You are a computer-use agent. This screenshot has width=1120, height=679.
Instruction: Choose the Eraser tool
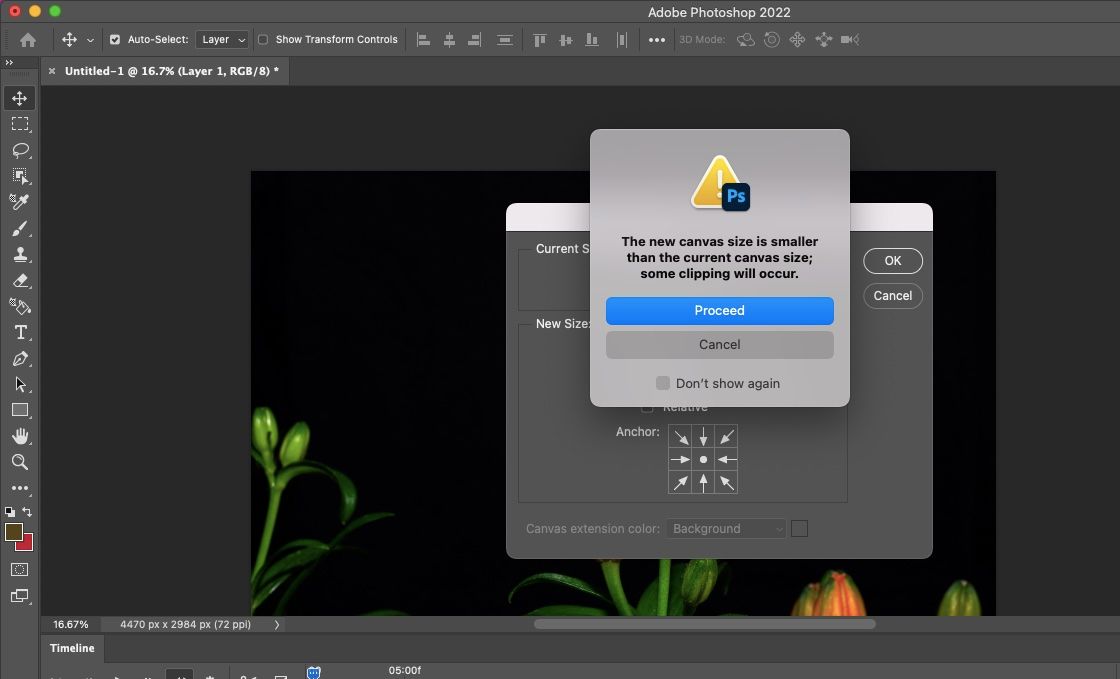click(20, 281)
